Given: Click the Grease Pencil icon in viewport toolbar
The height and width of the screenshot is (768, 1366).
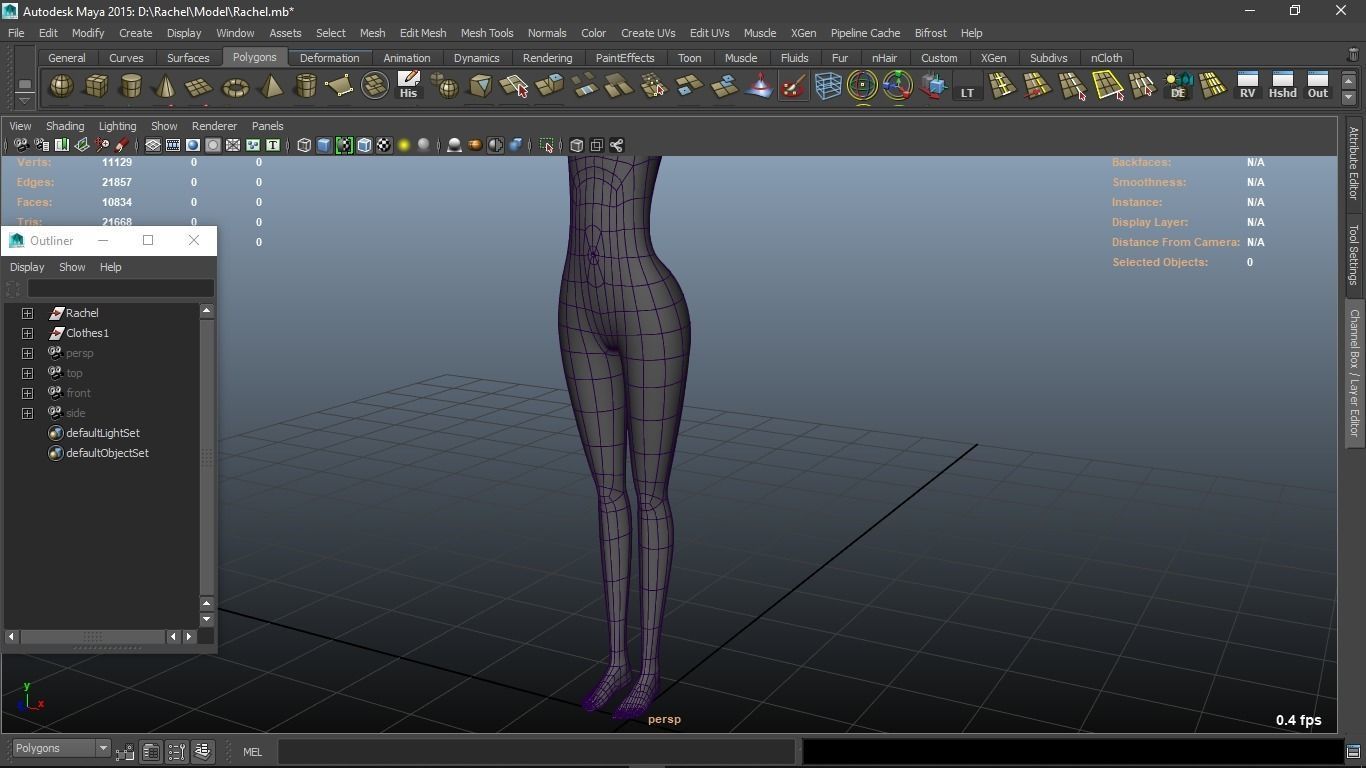Looking at the screenshot, I should click(122, 145).
